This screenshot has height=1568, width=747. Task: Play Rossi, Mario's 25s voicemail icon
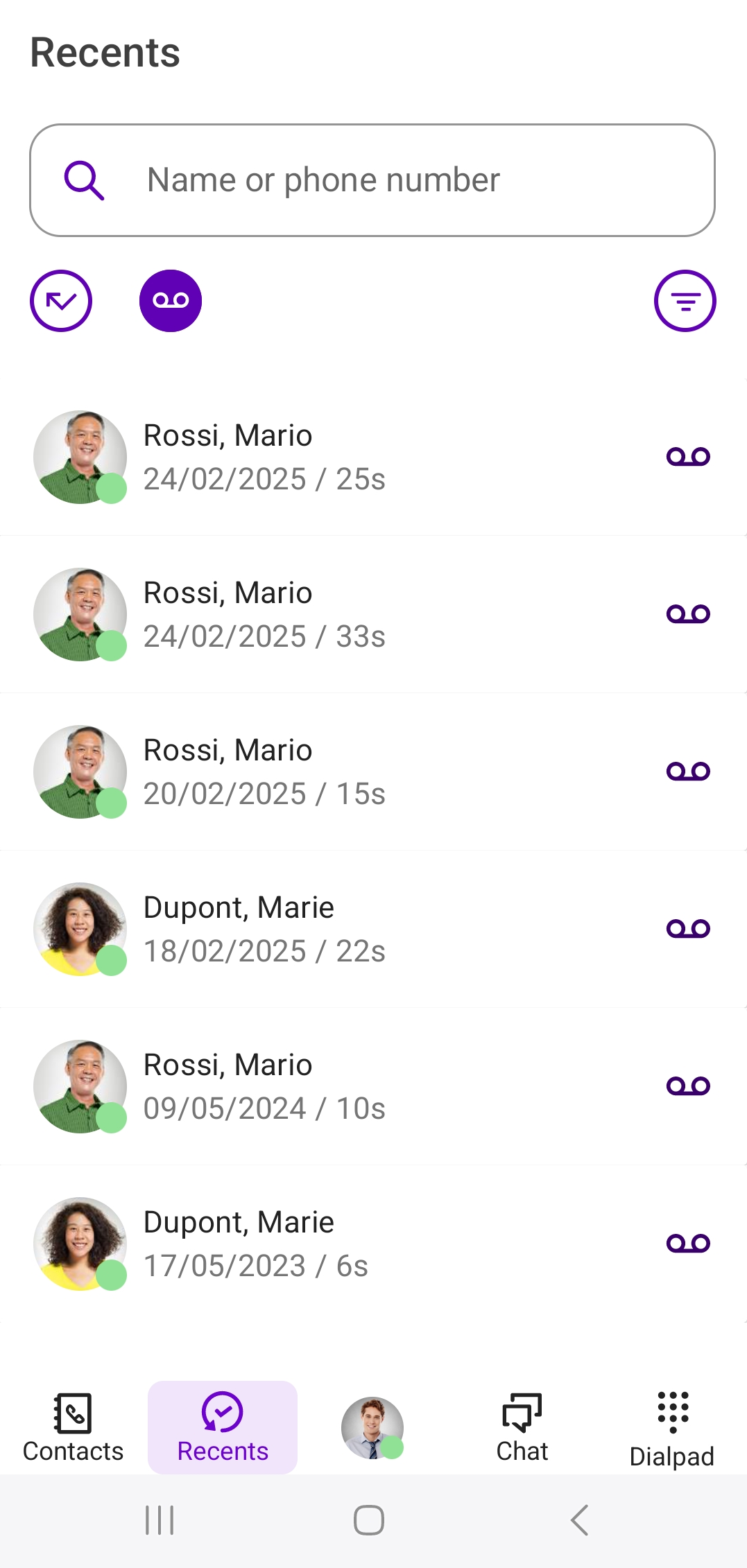(687, 457)
